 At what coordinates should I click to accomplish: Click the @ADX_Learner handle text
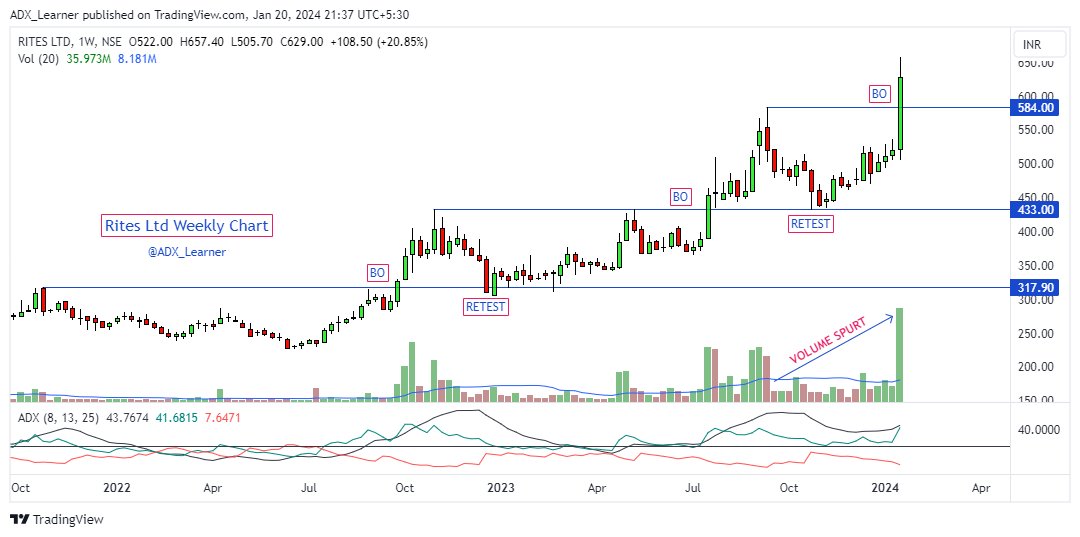pos(187,252)
